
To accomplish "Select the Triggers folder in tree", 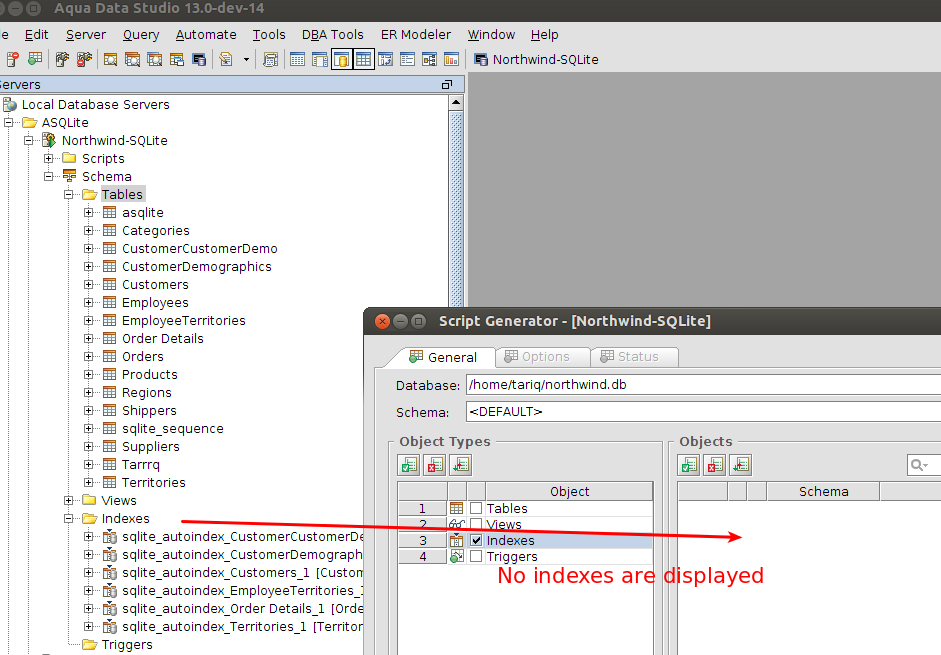I will 127,645.
